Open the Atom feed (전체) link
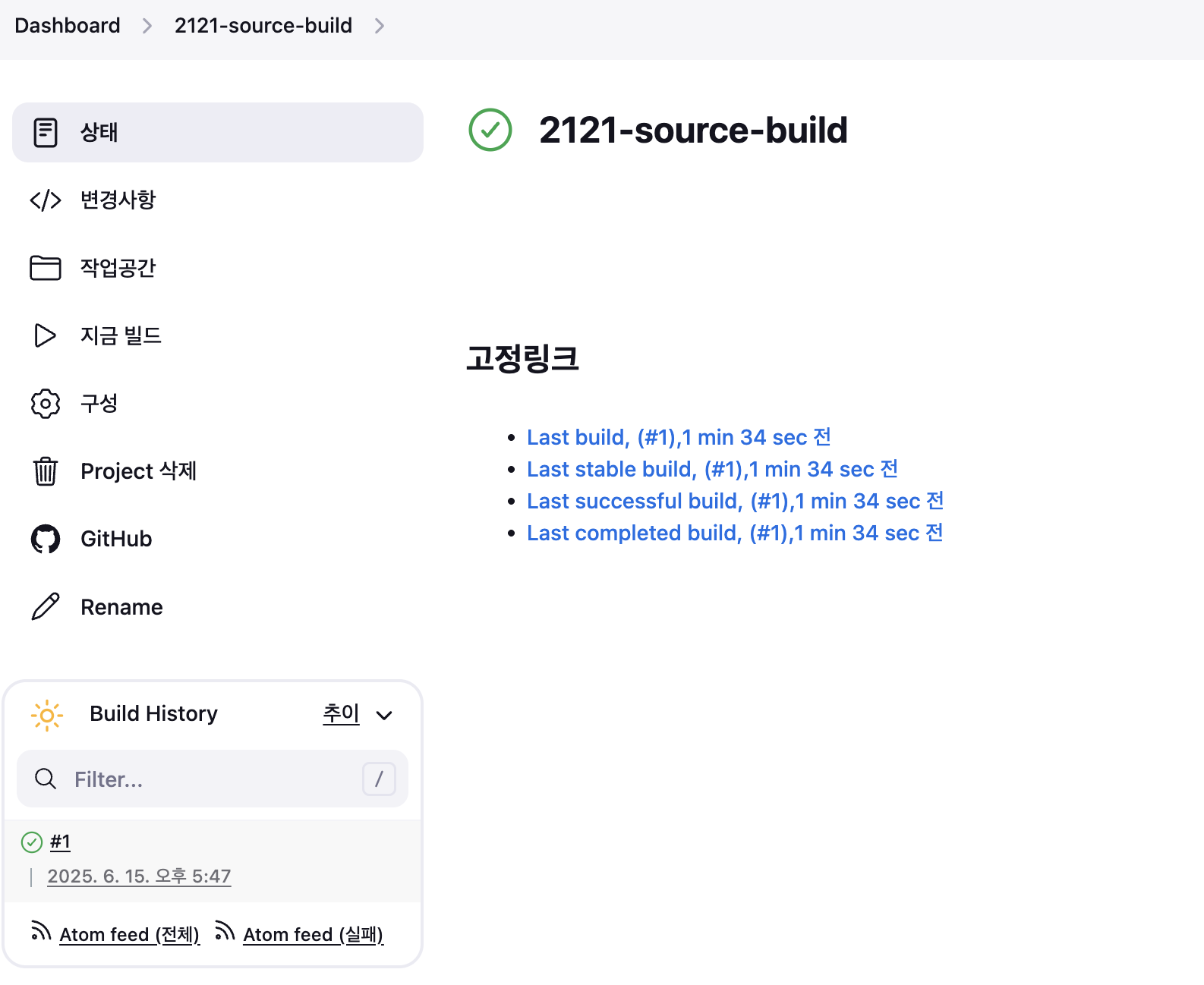This screenshot has height=985, width=1204. pyautogui.click(x=130, y=934)
